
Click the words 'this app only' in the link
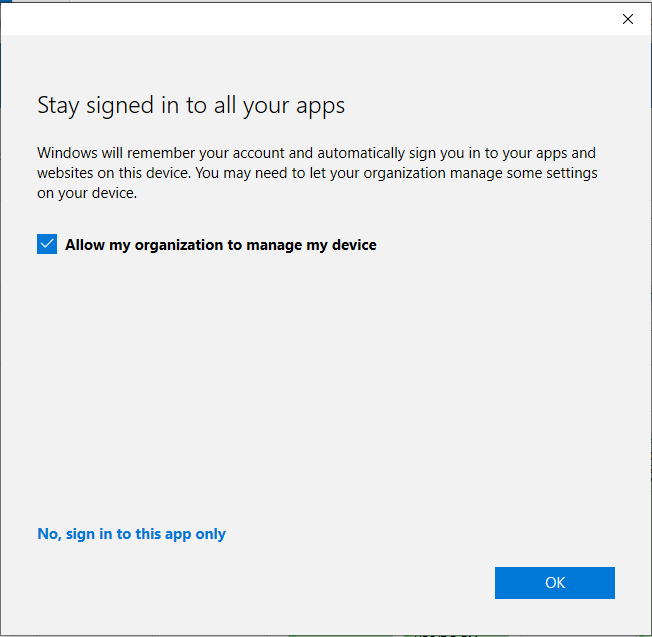pos(180,534)
